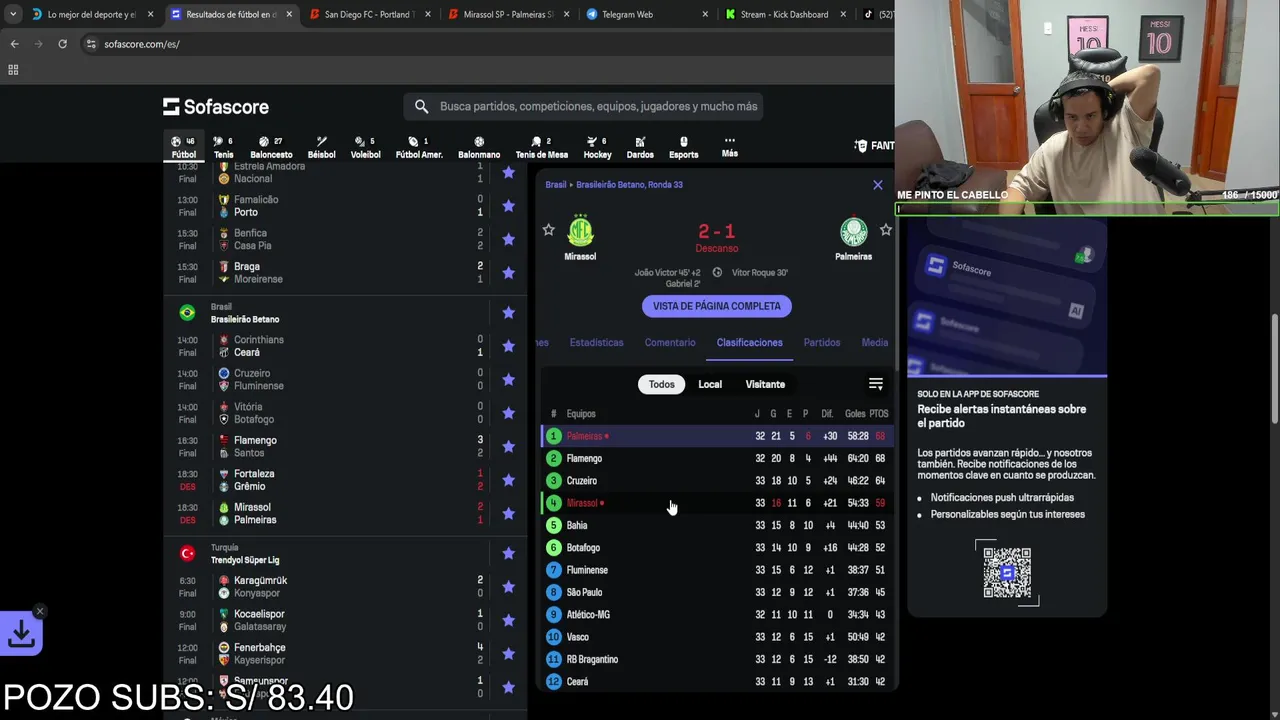
Task: Switch to San Diego FC - Portland tab
Action: (368, 14)
